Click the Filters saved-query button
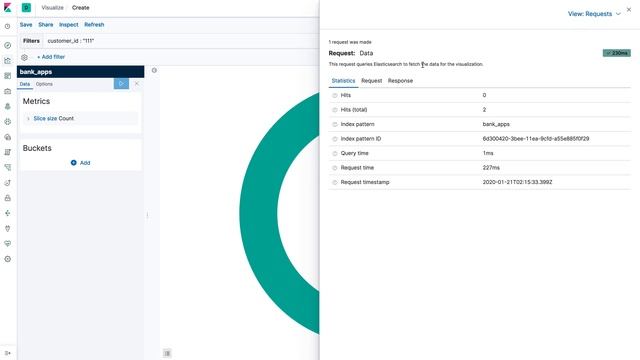This screenshot has height=360, width=640. [31, 41]
